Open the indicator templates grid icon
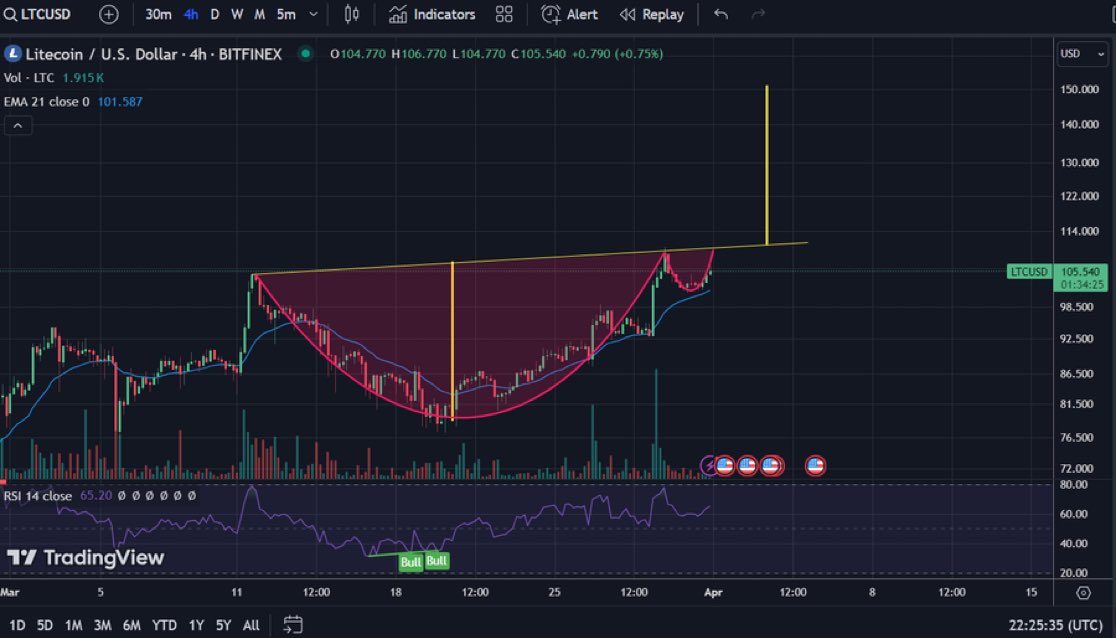This screenshot has height=638, width=1116. pos(504,14)
